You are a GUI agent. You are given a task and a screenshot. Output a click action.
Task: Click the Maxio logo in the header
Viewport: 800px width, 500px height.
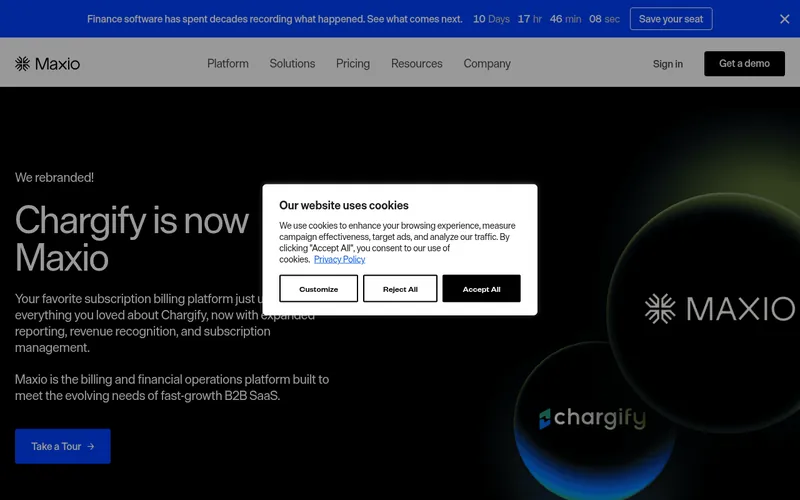pyautogui.click(x=47, y=64)
